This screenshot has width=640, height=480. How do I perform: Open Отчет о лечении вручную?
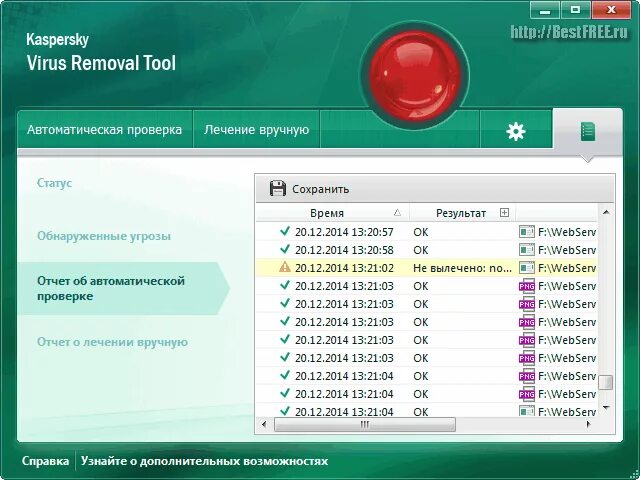pos(112,342)
